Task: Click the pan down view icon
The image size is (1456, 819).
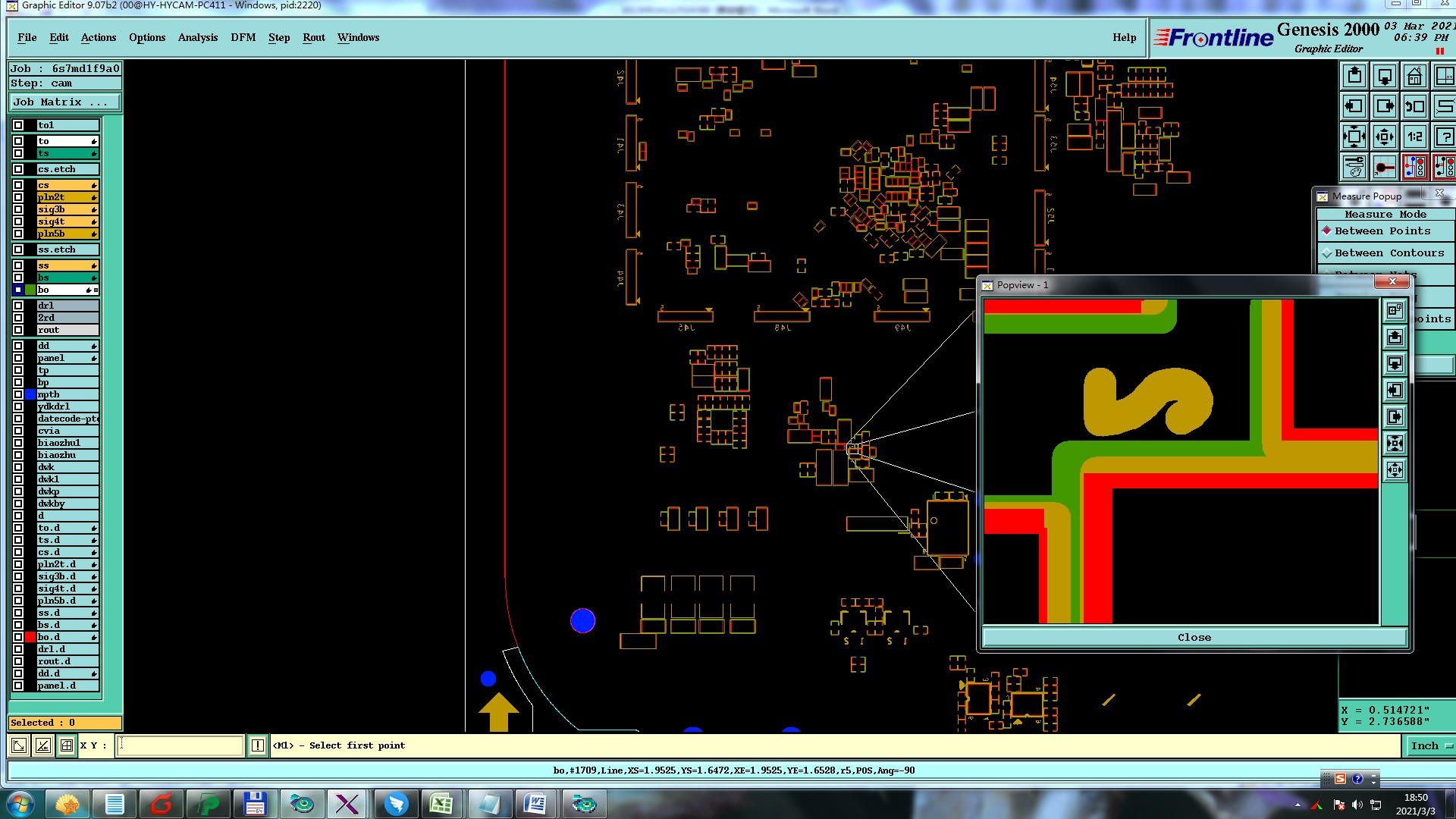Action: 1385,76
